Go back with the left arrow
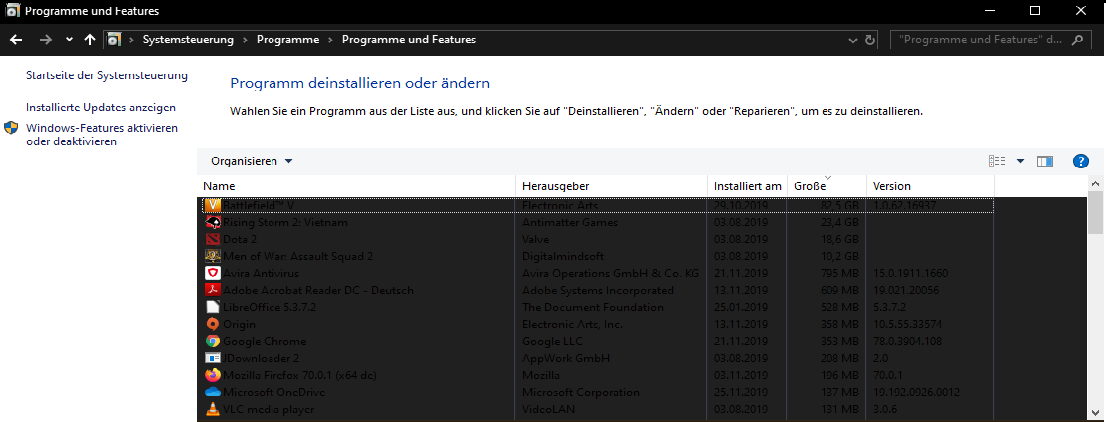Screen dimensions: 1106x422 point(16,40)
